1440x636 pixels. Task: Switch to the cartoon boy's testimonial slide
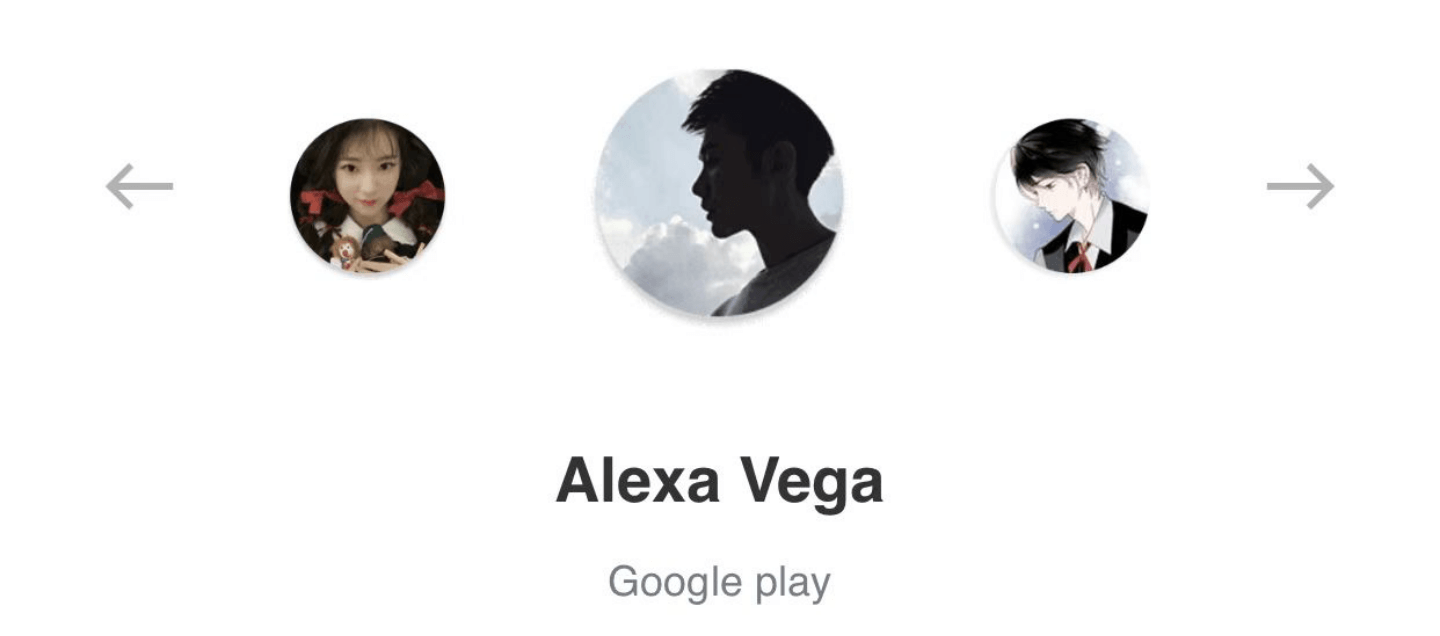[1072, 195]
